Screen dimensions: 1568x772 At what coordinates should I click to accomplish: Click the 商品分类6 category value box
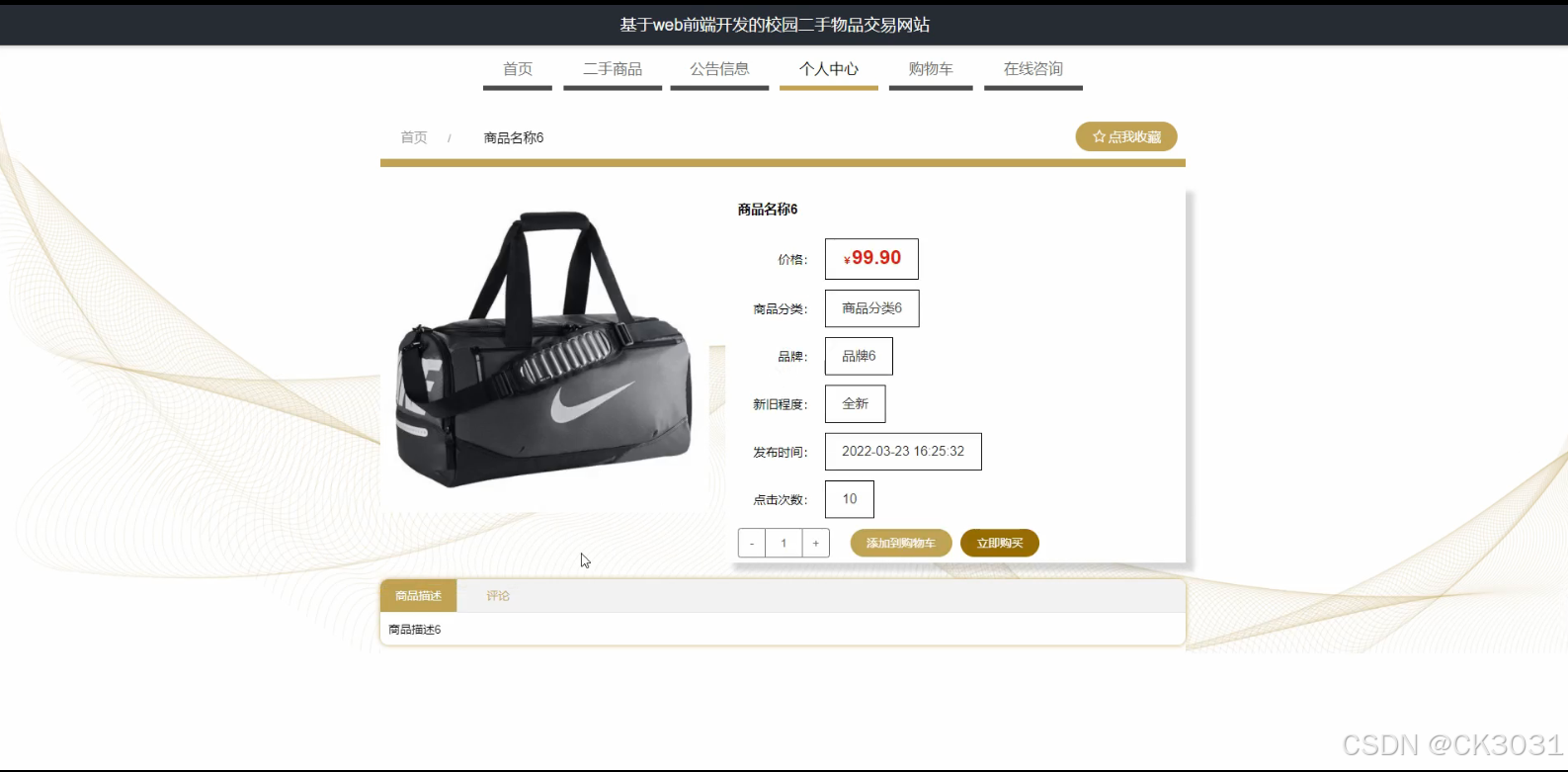tap(871, 308)
